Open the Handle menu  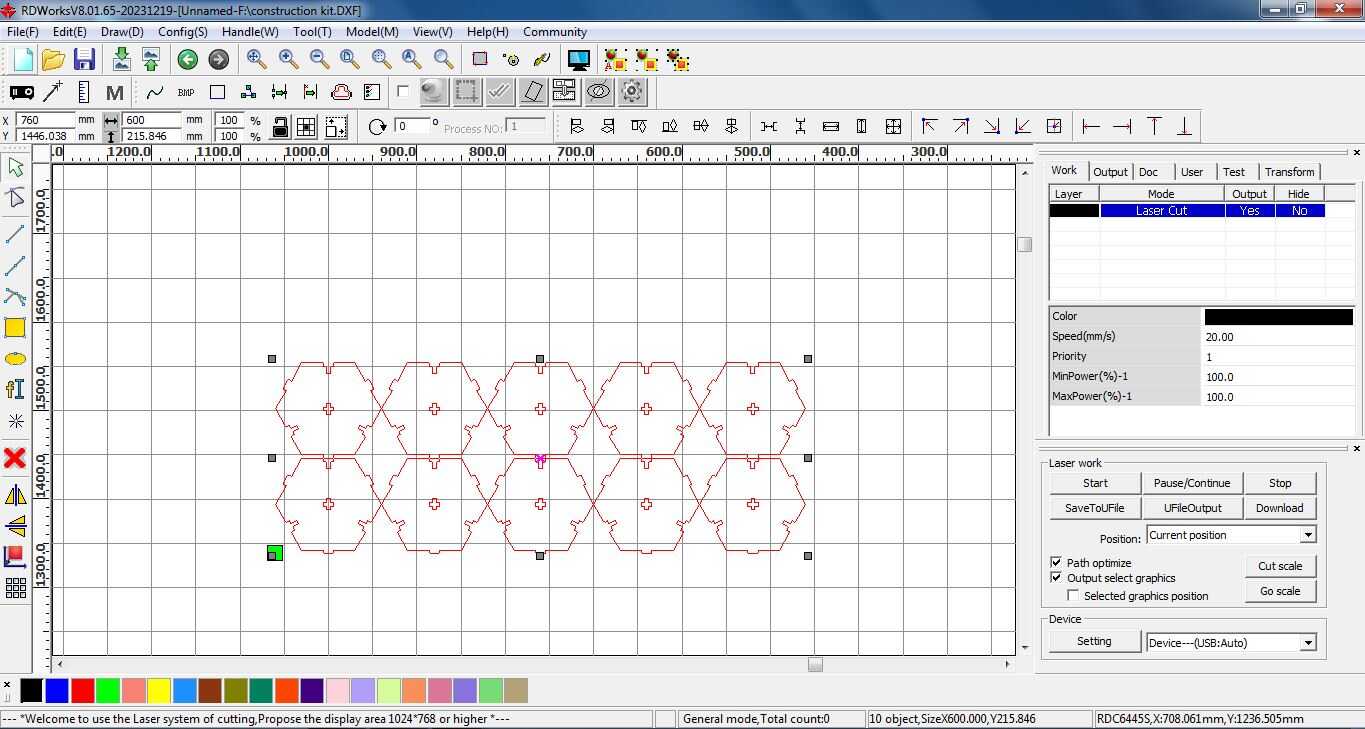(x=250, y=32)
